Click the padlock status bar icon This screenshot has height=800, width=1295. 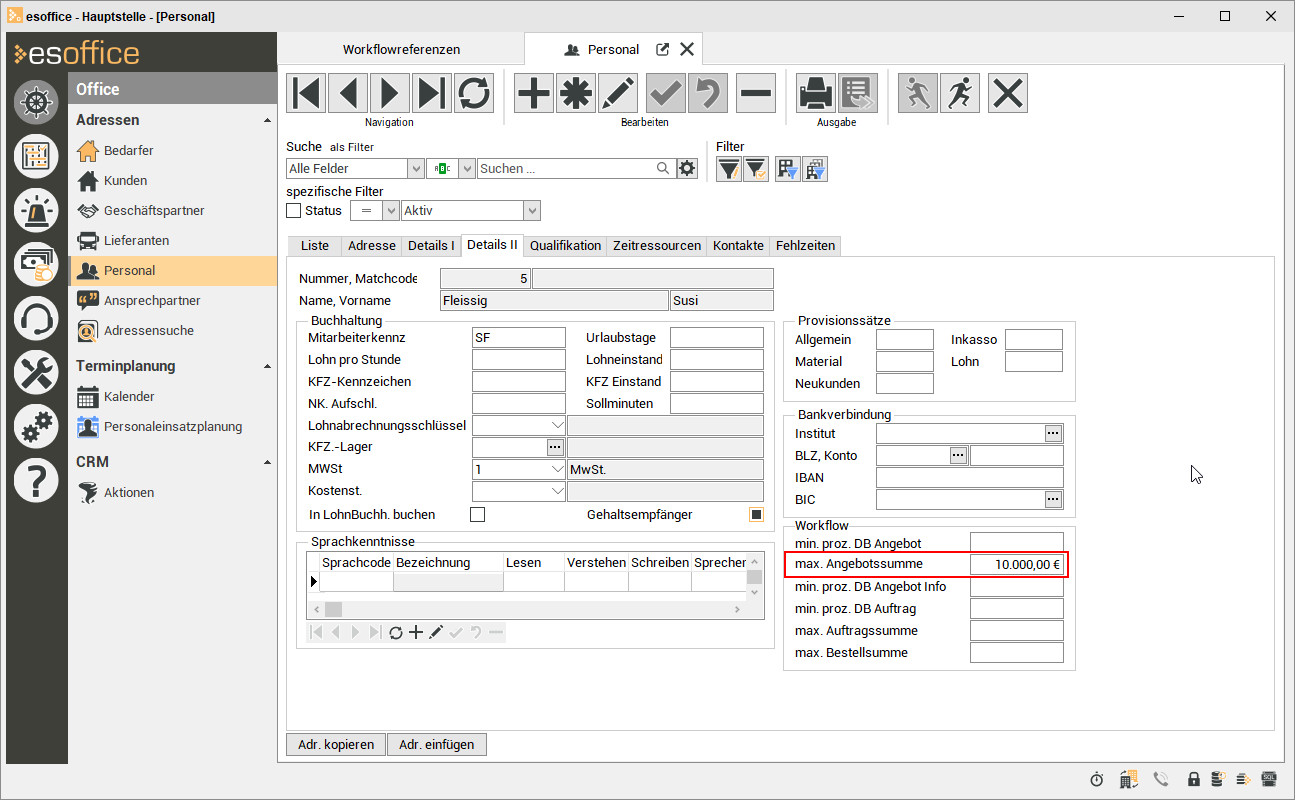[1193, 779]
